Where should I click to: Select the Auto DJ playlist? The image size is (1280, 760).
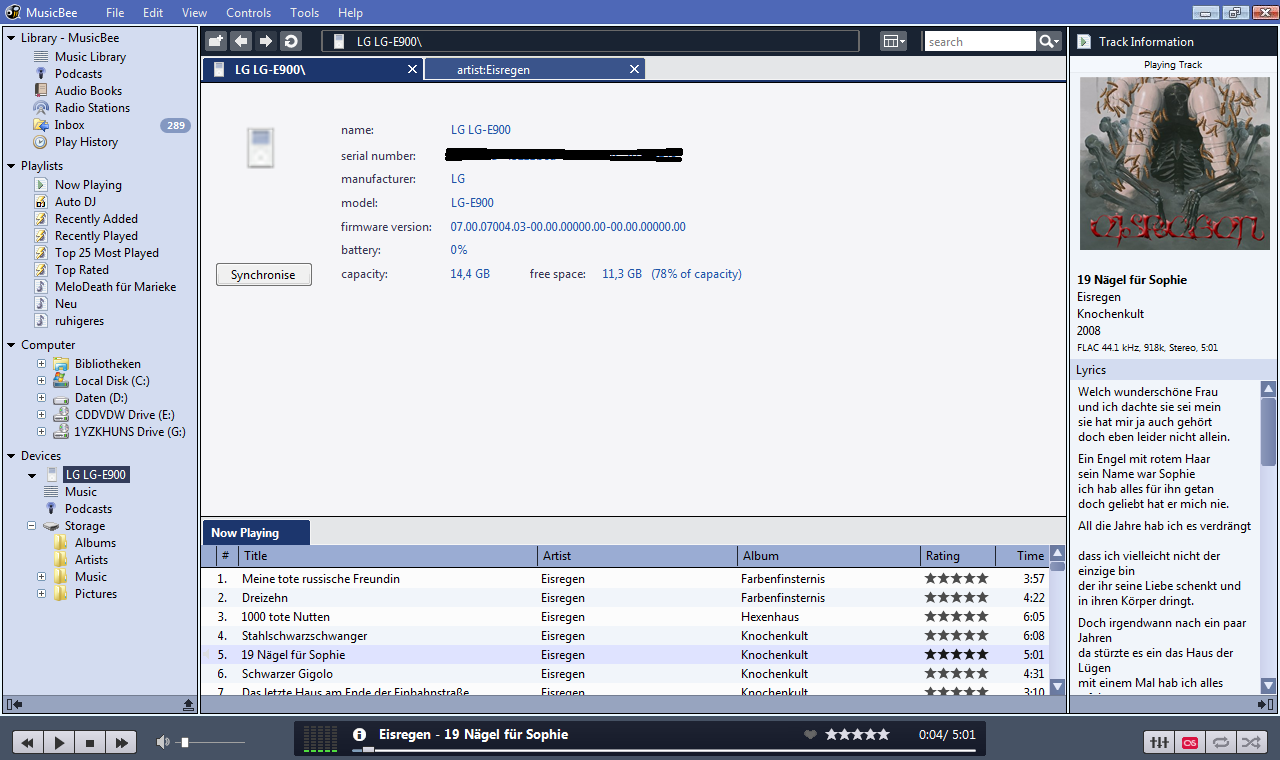[75, 202]
